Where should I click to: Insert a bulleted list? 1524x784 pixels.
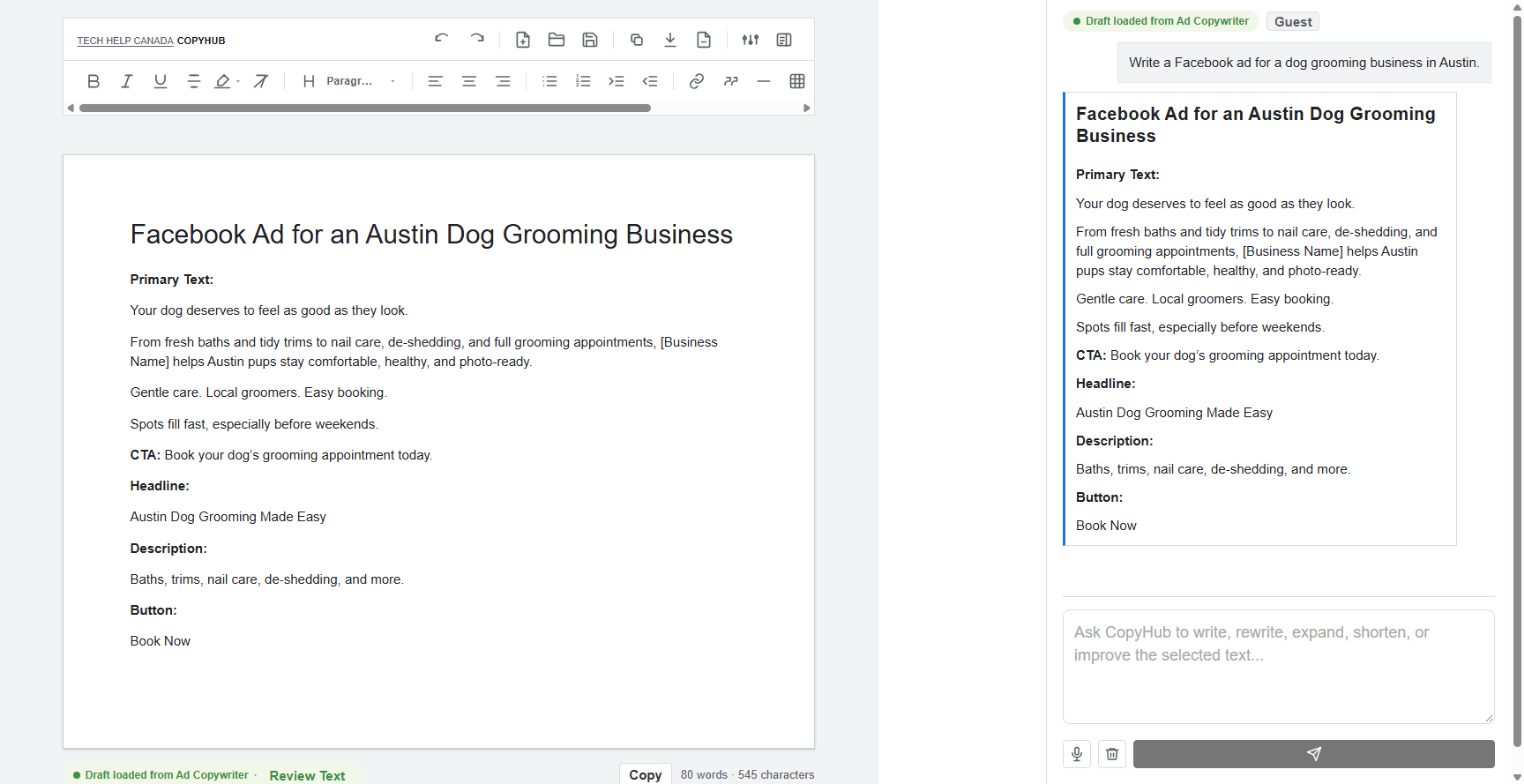(549, 81)
